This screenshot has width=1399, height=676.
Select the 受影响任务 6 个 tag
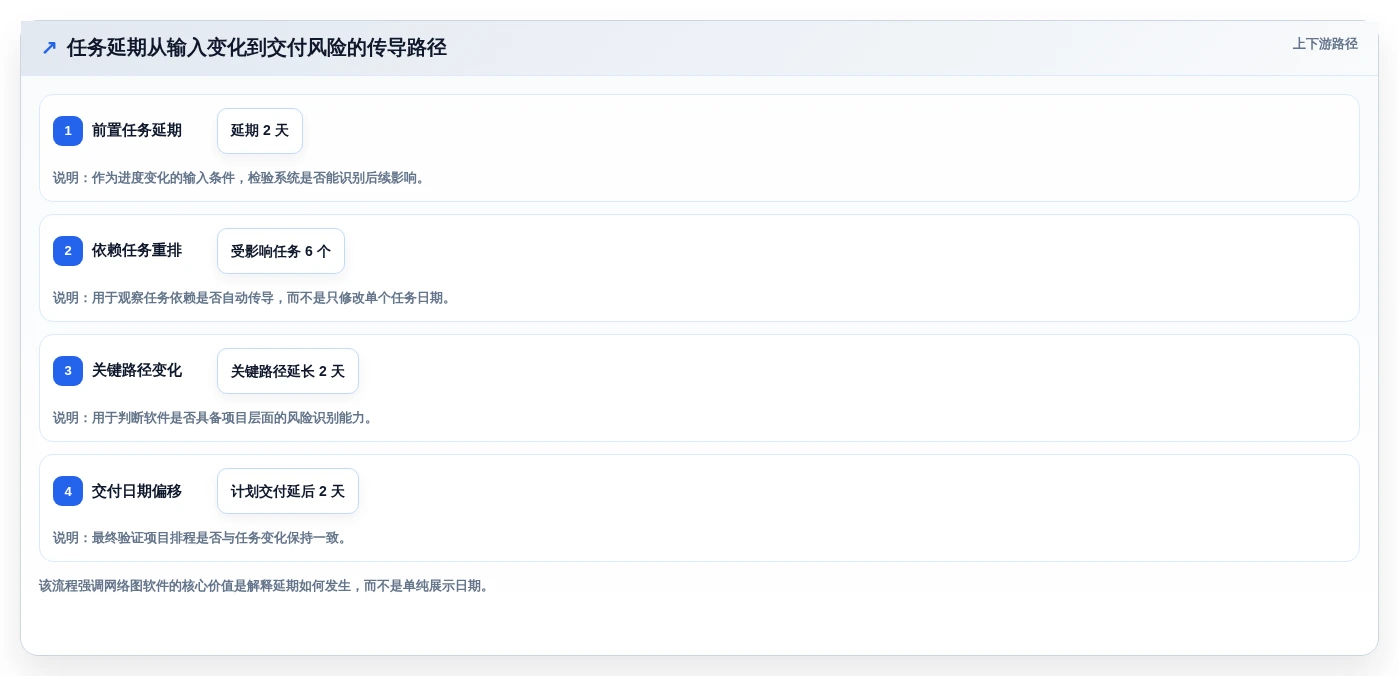click(x=281, y=251)
